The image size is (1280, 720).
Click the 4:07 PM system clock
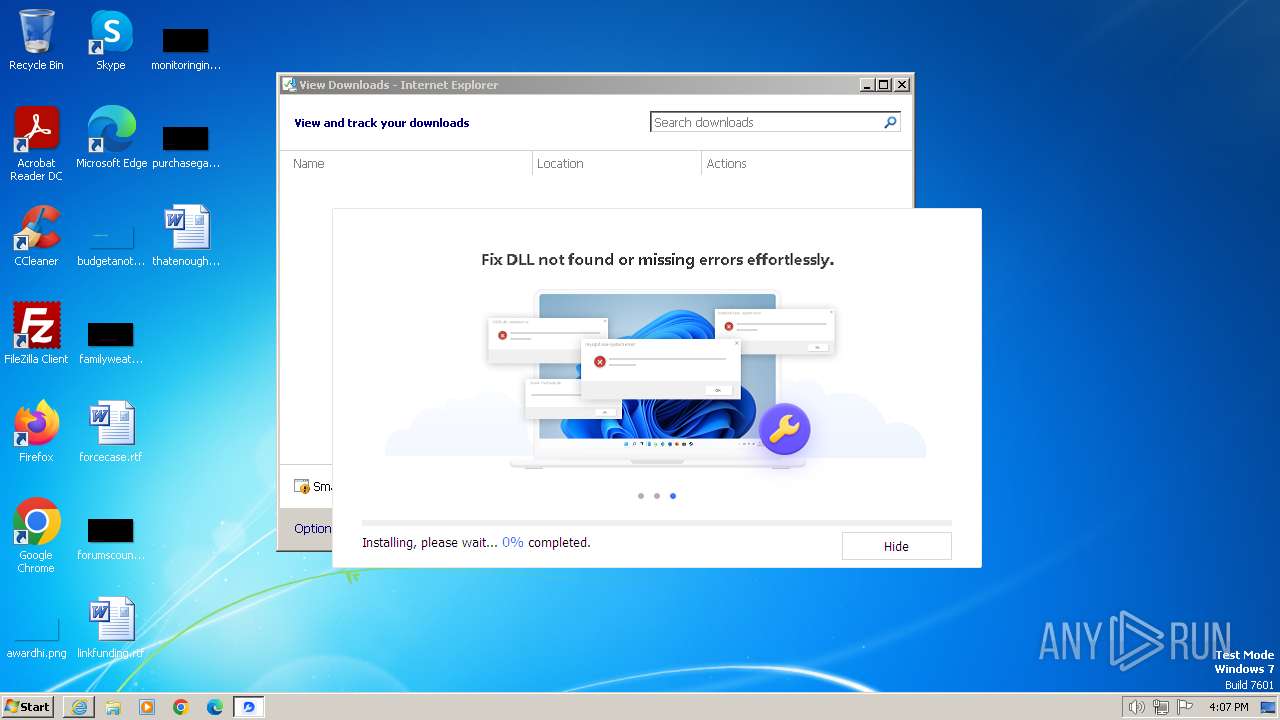[x=1229, y=707]
